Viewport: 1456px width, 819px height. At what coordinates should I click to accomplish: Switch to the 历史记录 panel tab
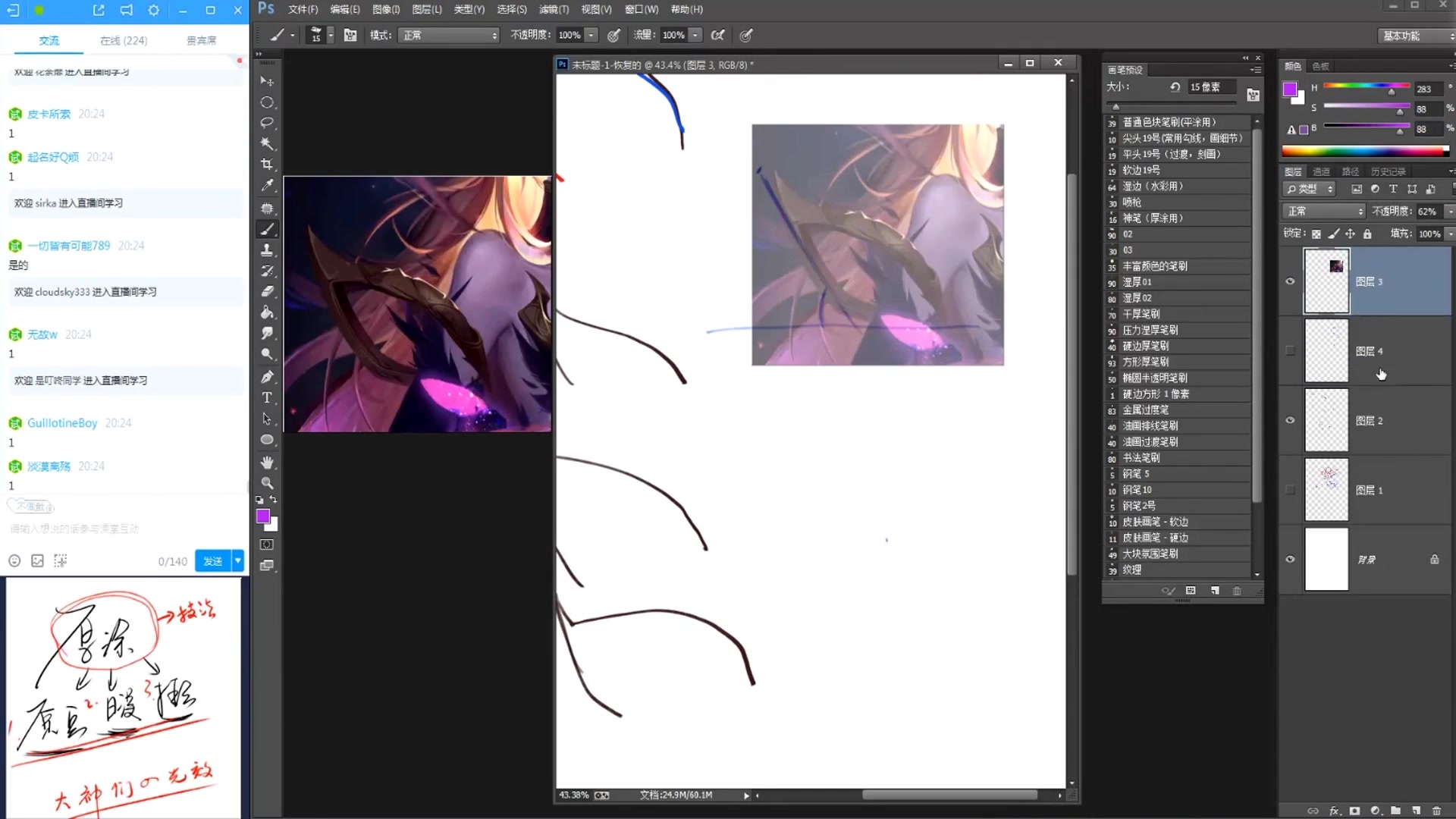point(1389,171)
